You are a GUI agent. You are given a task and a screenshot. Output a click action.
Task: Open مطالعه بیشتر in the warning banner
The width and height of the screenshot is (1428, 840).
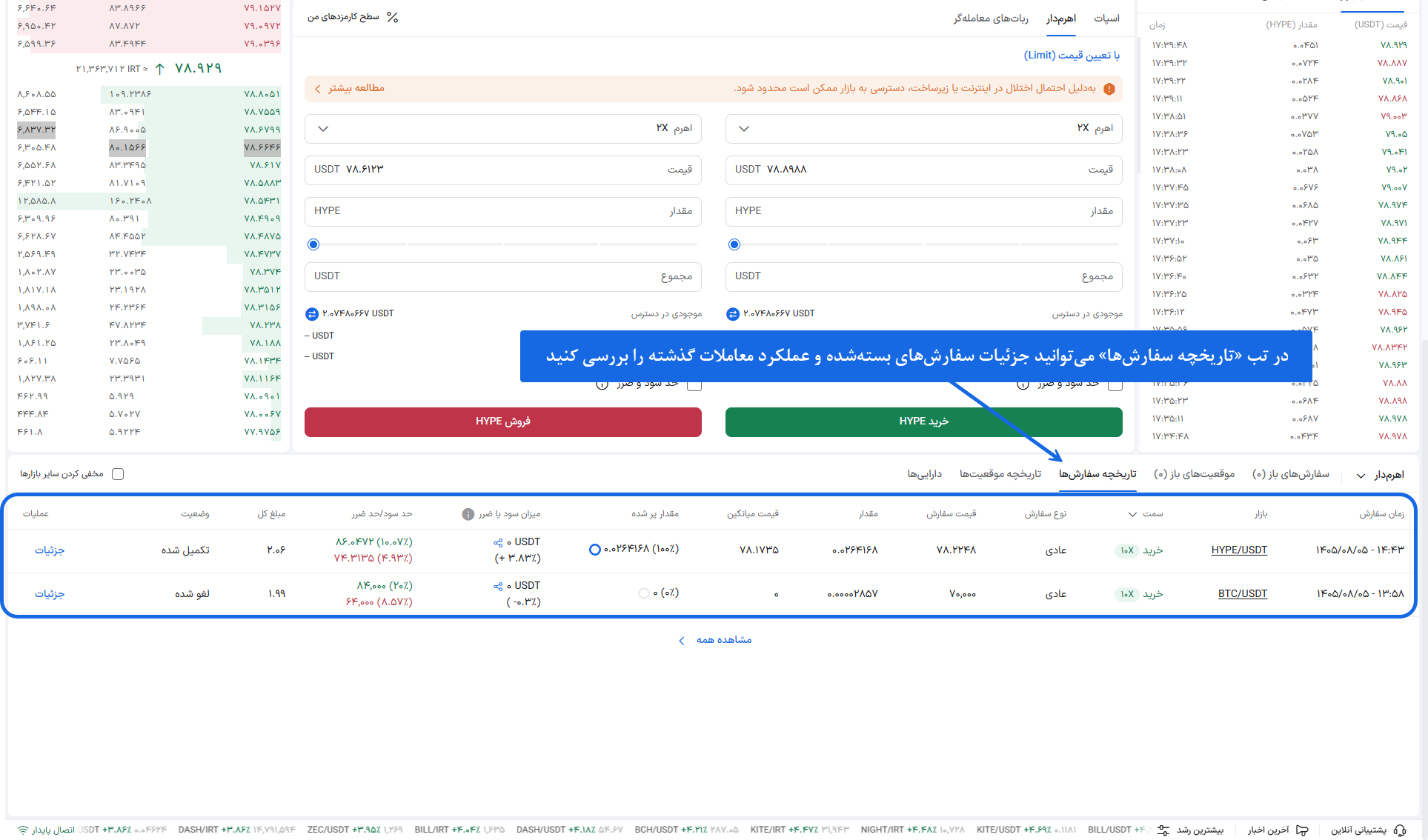[350, 89]
